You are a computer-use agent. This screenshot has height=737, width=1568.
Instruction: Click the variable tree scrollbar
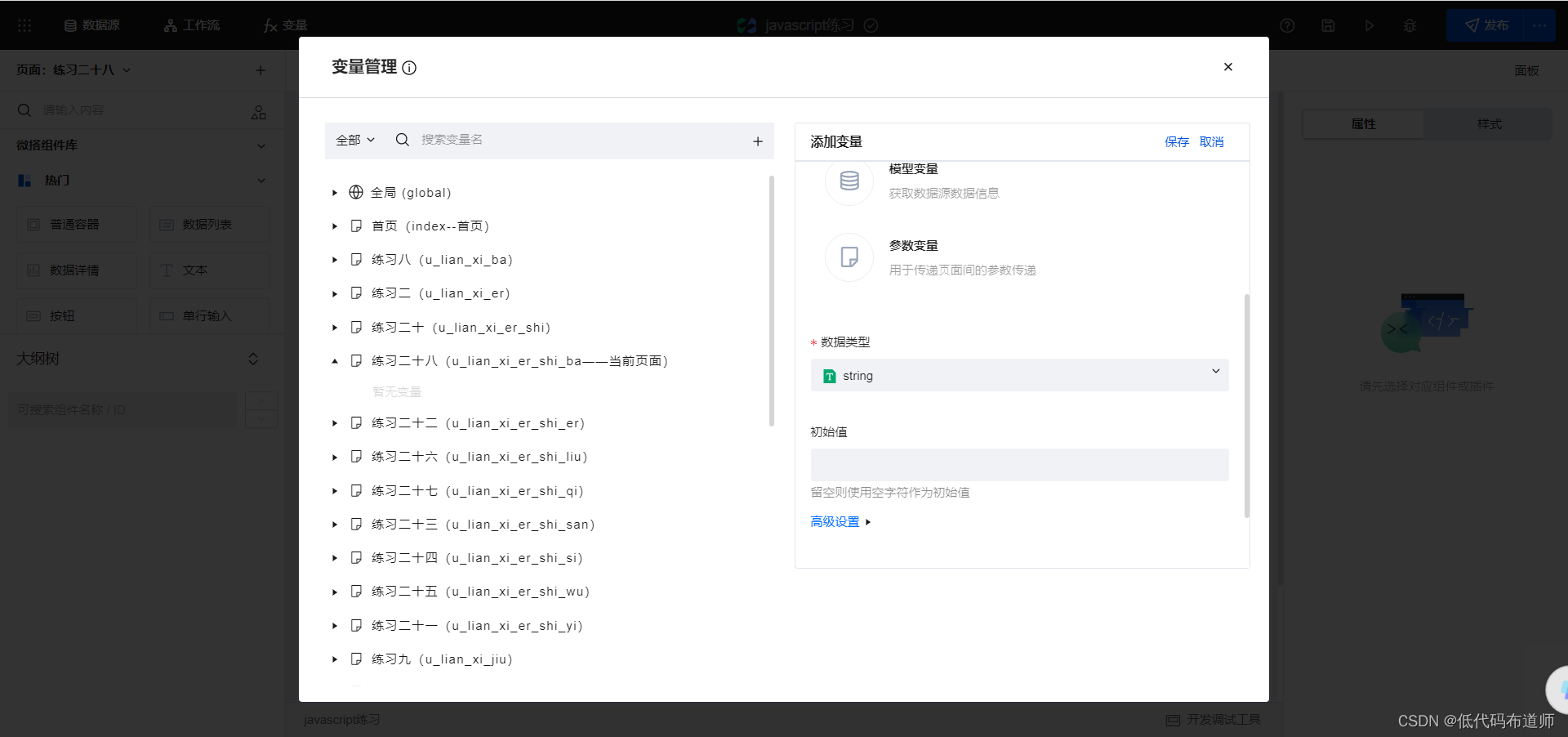click(772, 301)
